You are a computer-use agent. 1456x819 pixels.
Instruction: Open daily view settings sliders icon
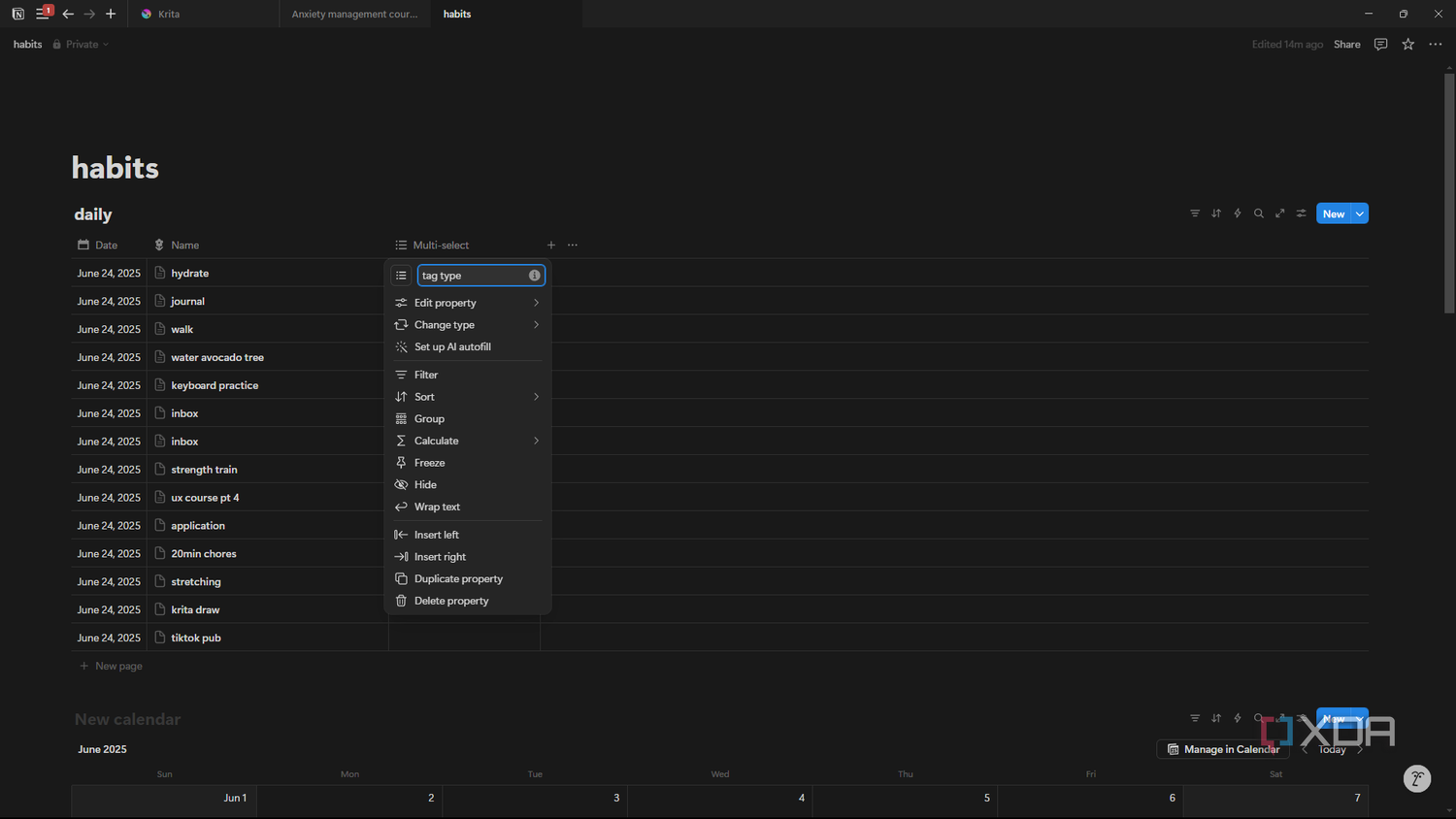click(x=1302, y=213)
